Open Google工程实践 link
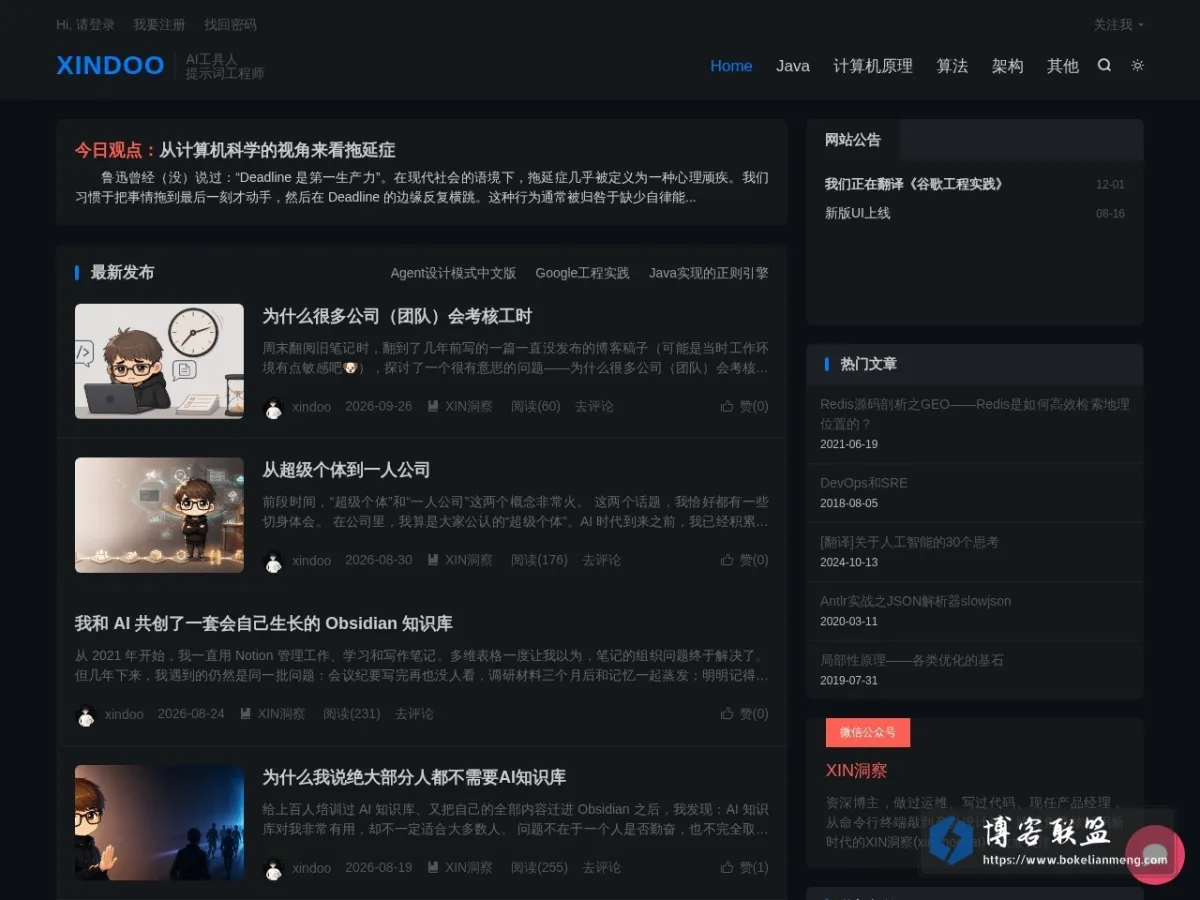The width and height of the screenshot is (1200, 900). 582,273
